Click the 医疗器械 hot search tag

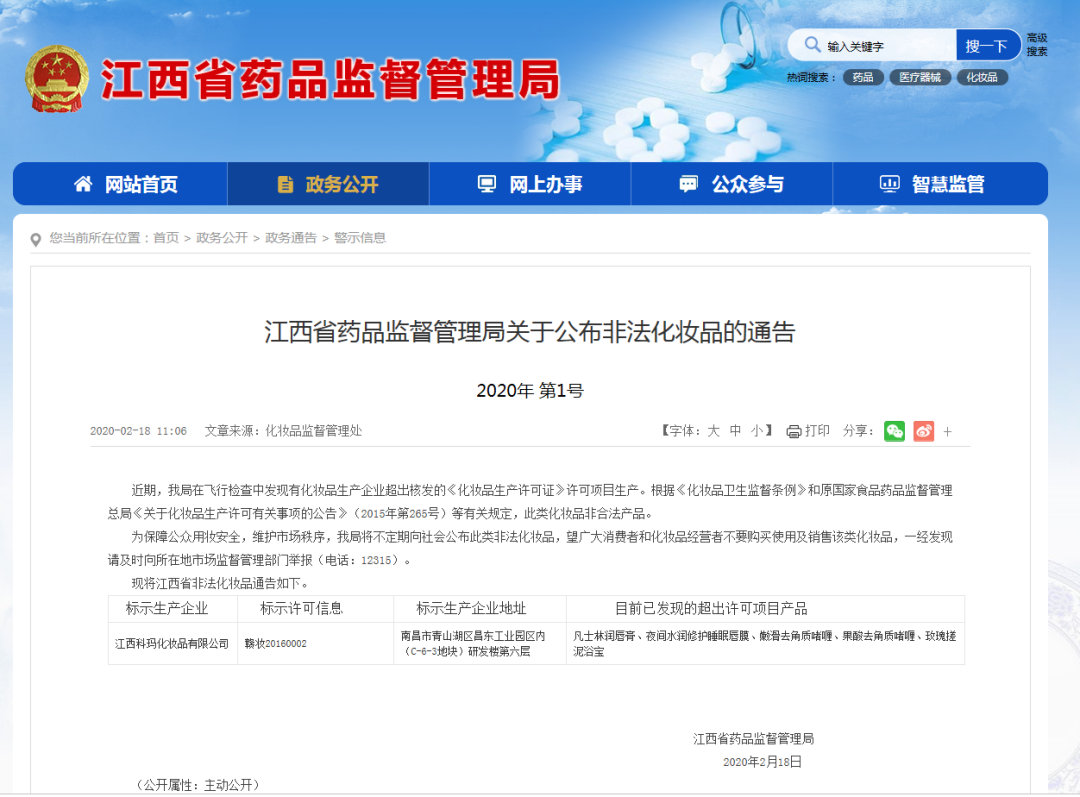tap(920, 77)
